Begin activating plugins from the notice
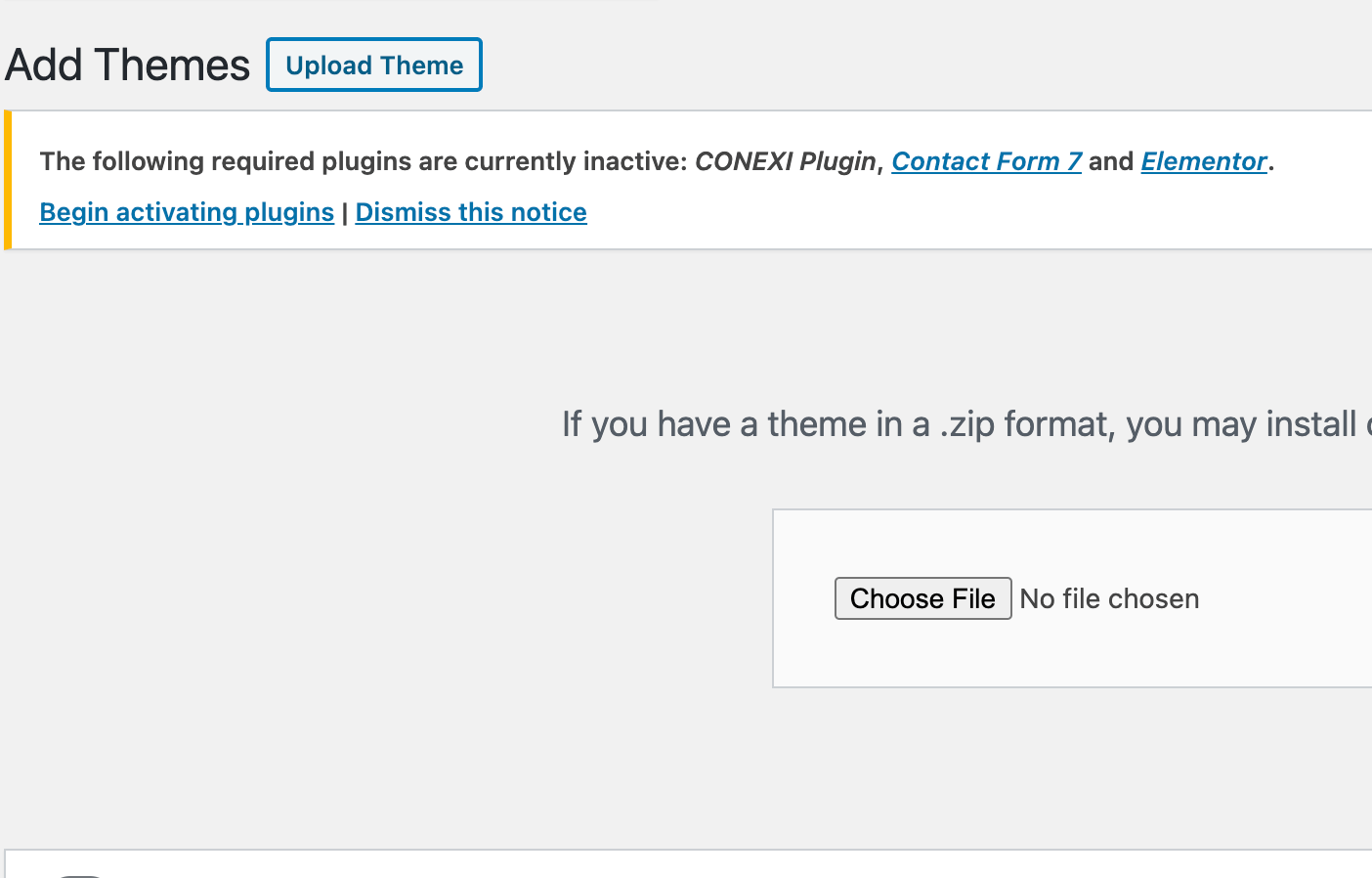This screenshot has height=878, width=1372. (187, 212)
